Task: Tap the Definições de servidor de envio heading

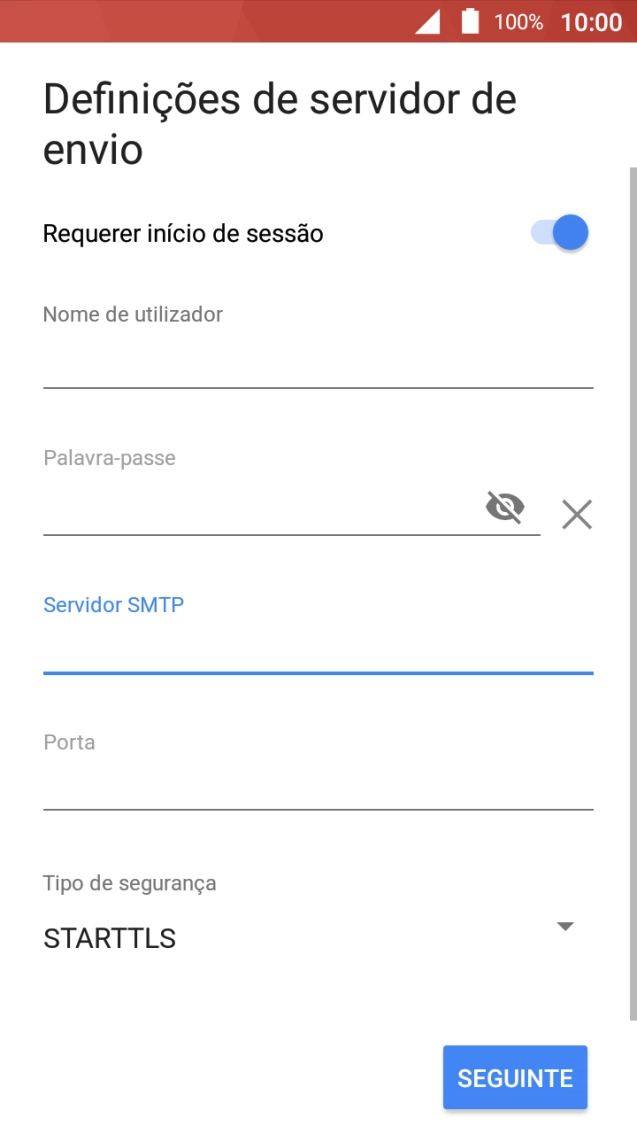Action: pyautogui.click(x=280, y=125)
